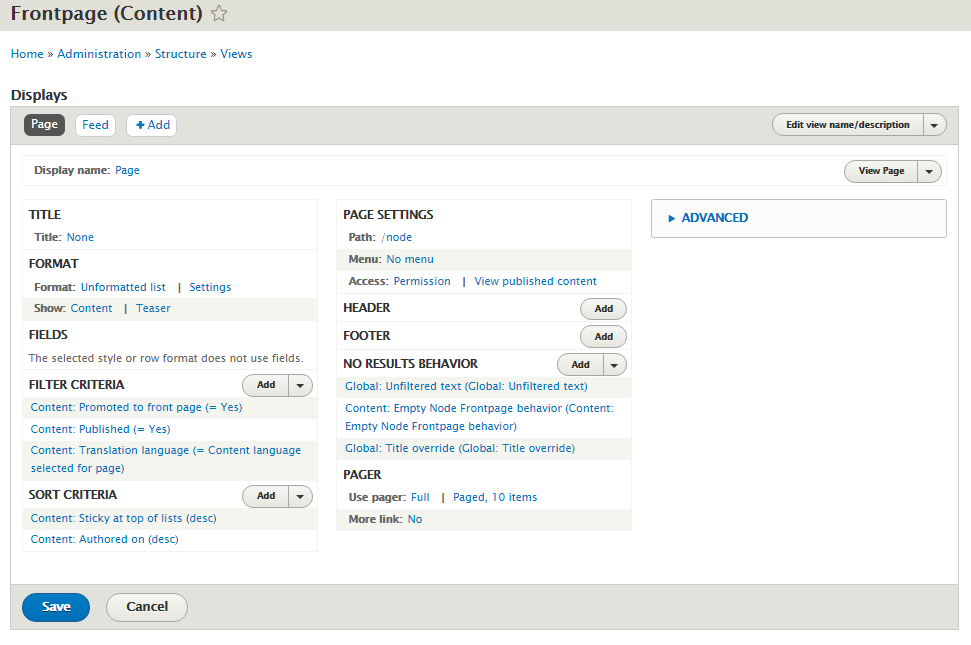Open the Edit view name/description dropdown arrow

tap(934, 125)
